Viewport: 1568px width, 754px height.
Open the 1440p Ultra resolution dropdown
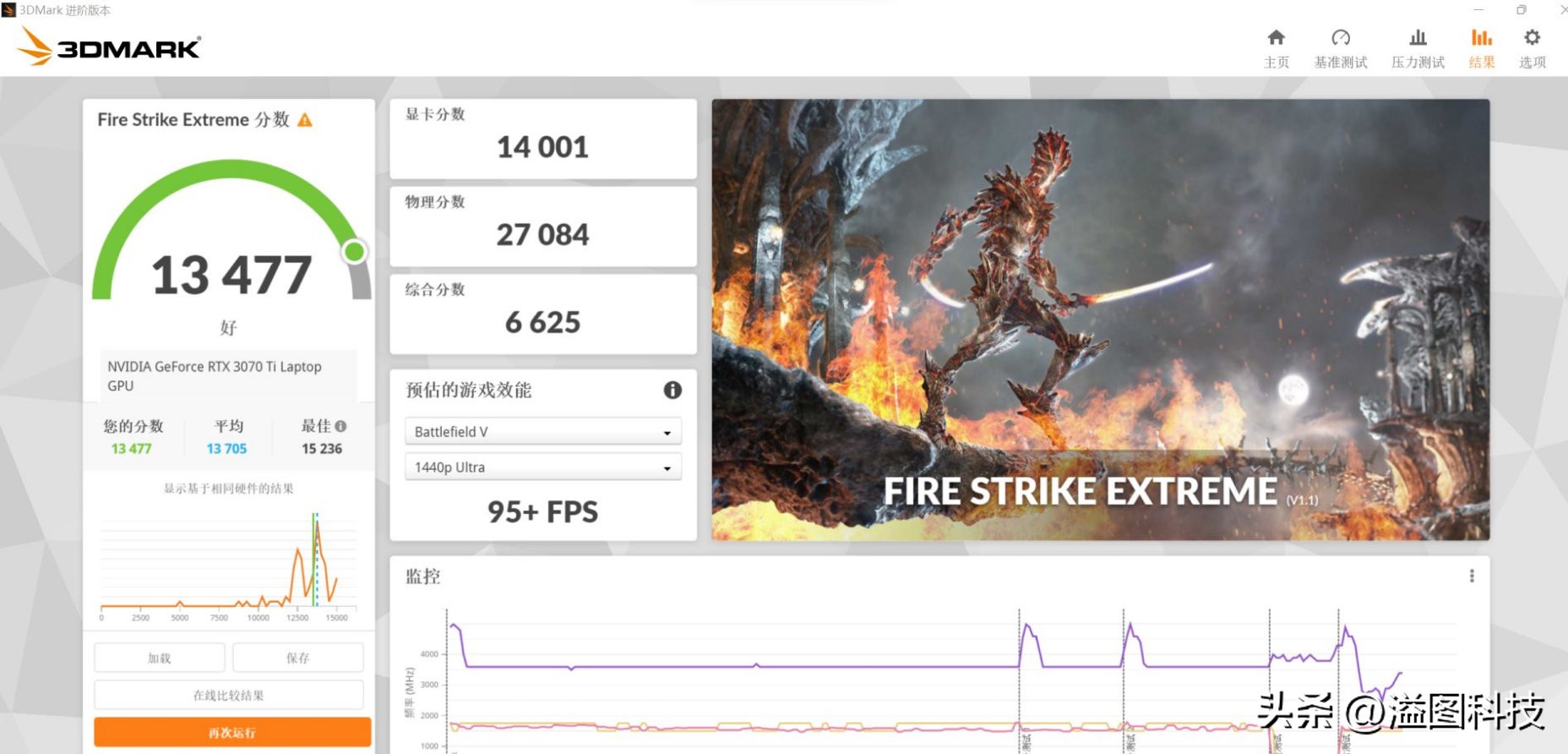[542, 467]
